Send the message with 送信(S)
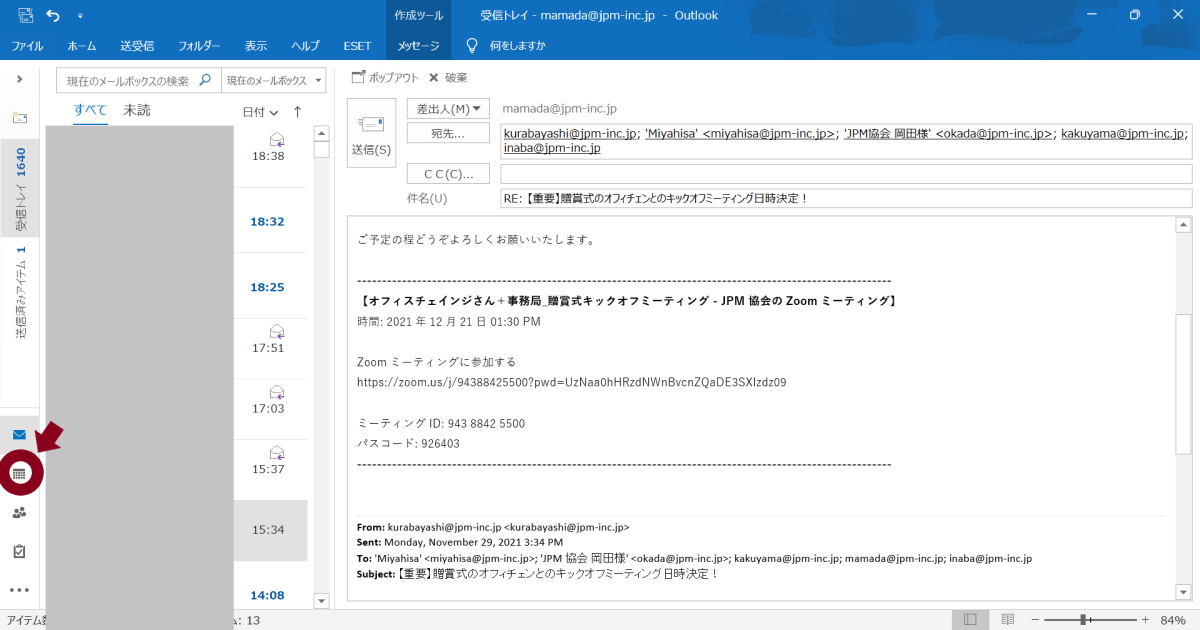Viewport: 1200px width, 630px height. coord(371,132)
